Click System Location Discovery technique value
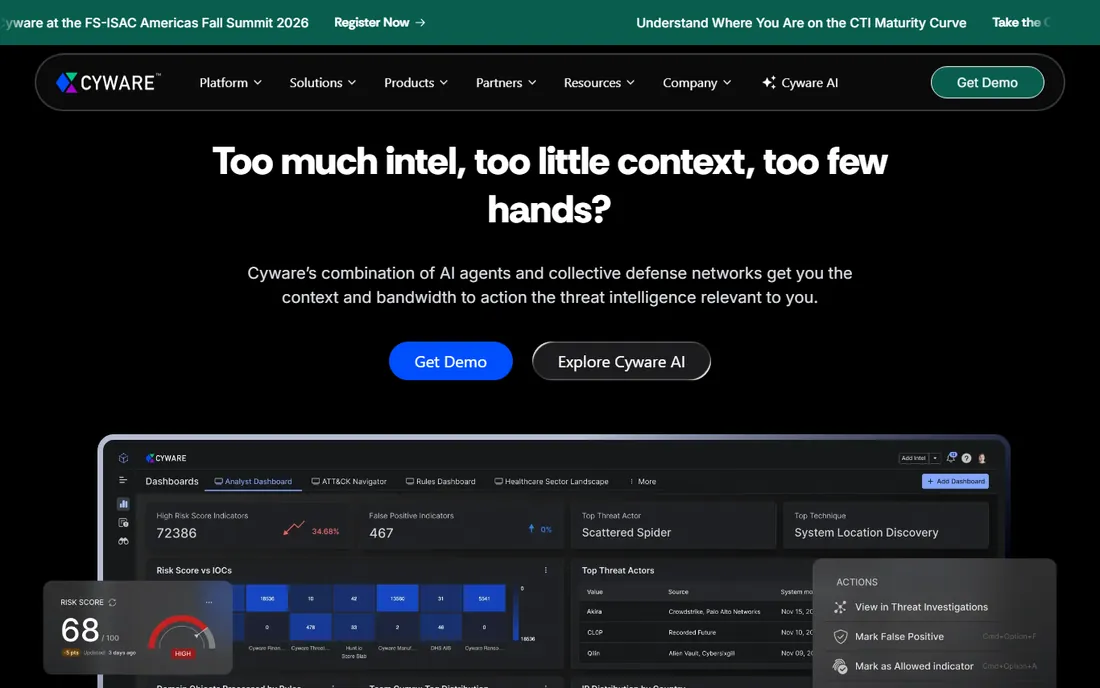Viewport: 1100px width, 688px height. 866,533
